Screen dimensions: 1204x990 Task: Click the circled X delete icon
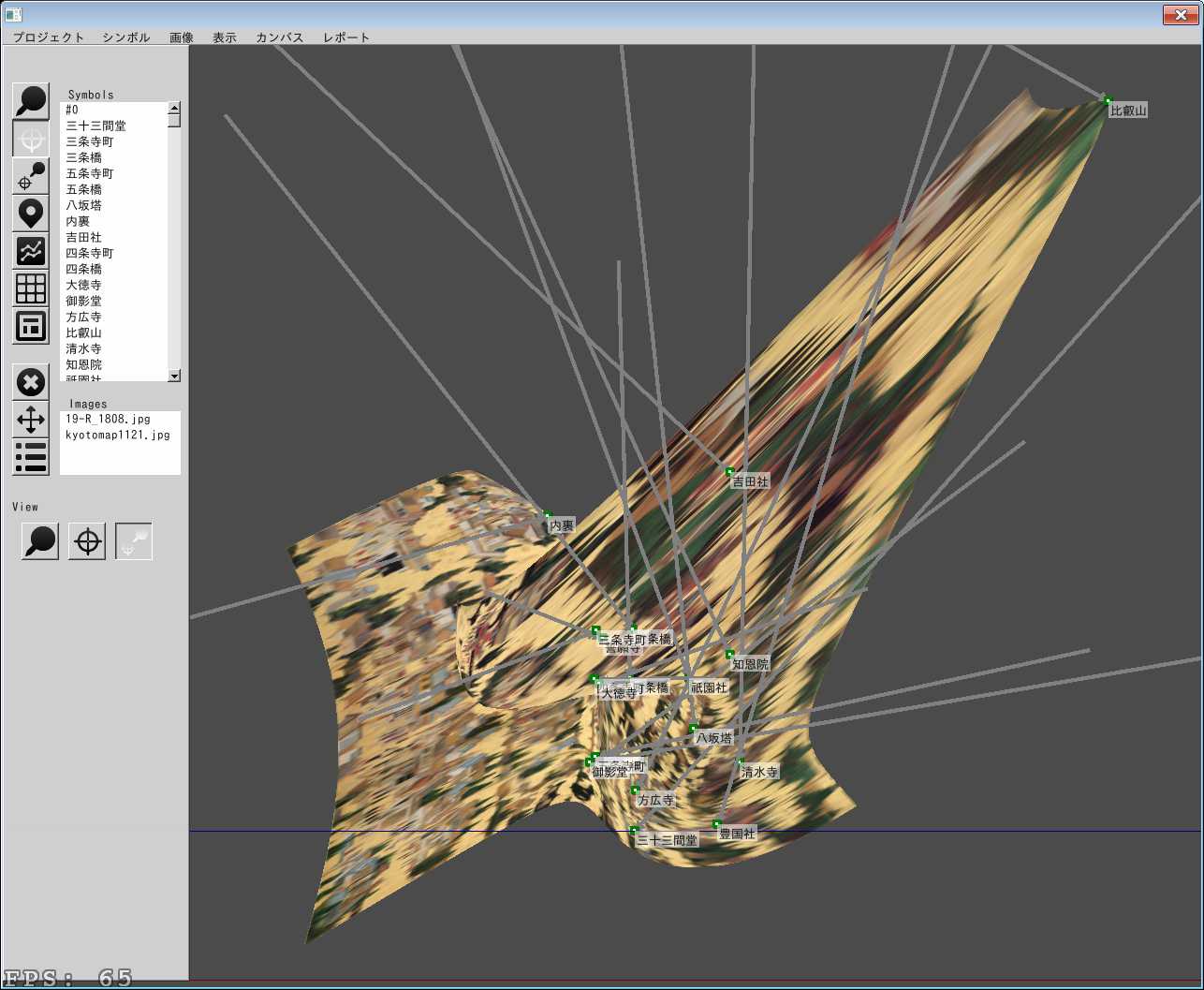click(31, 382)
